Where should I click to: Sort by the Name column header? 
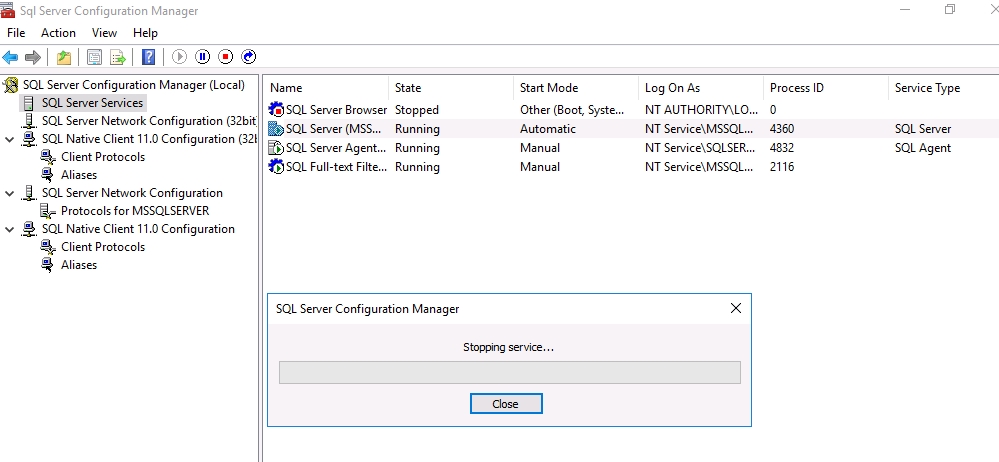327,88
